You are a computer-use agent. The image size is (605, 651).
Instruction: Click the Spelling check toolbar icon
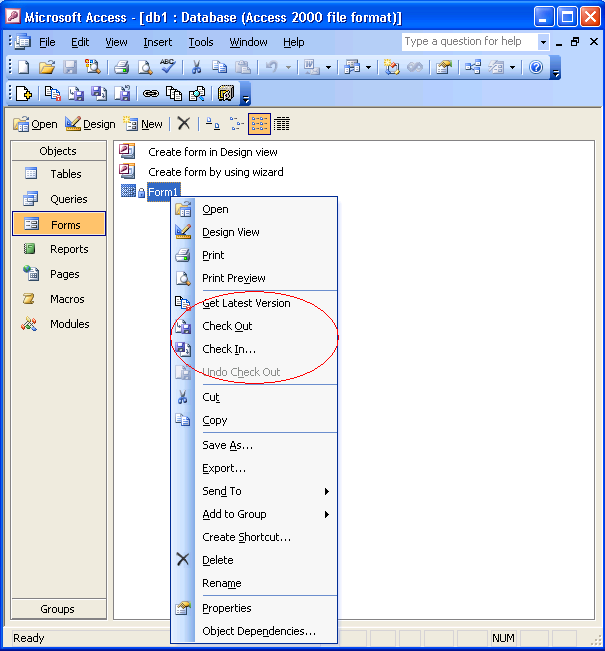click(166, 68)
